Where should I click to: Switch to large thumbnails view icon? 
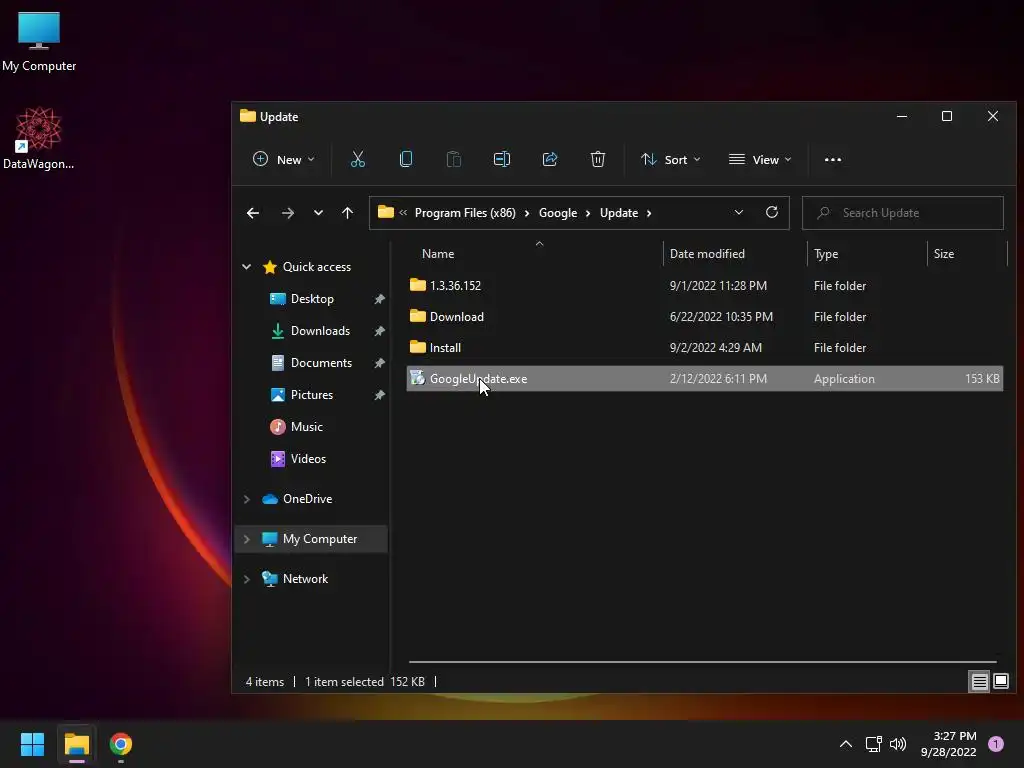[1000, 682]
